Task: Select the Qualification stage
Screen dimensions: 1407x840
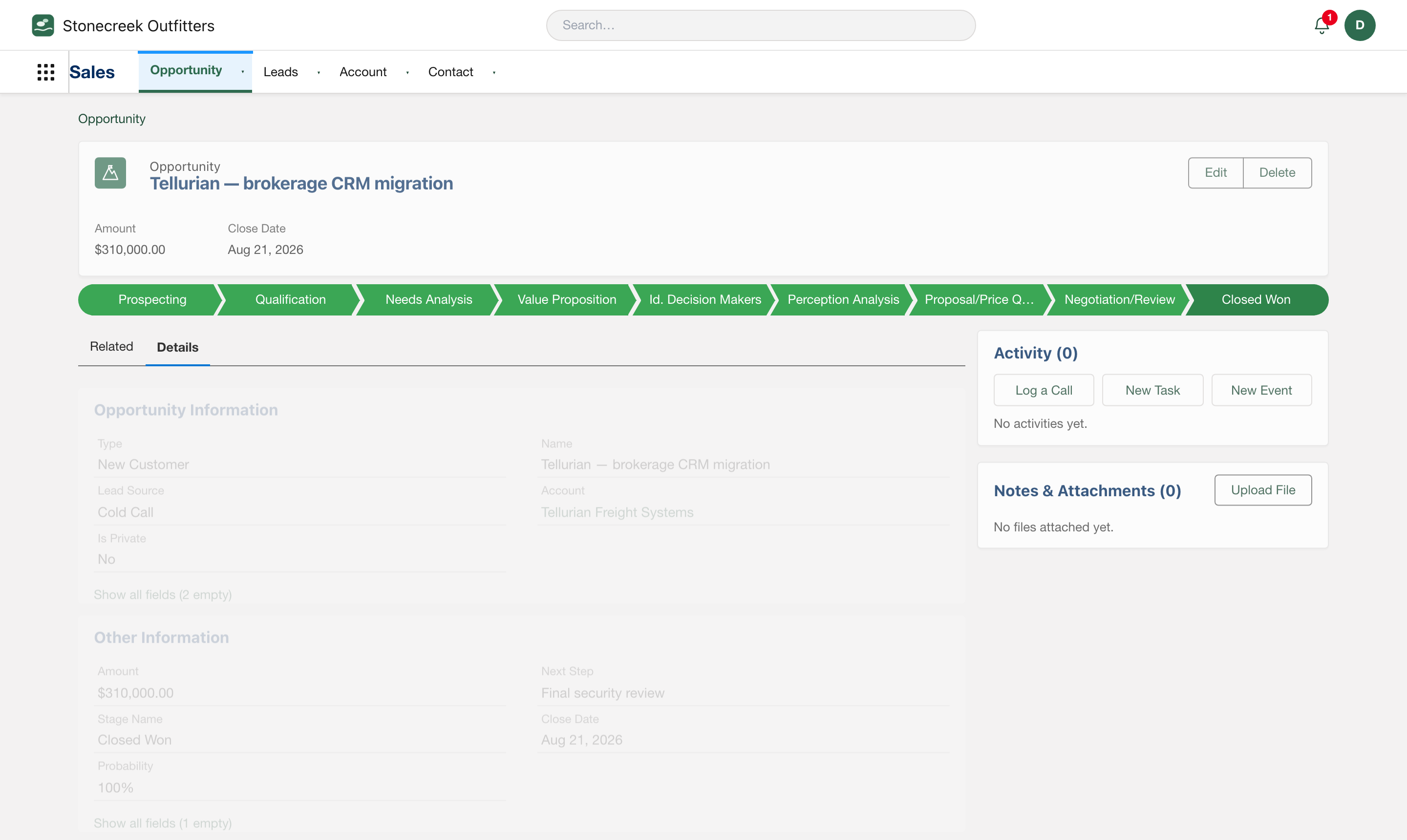Action: point(290,299)
